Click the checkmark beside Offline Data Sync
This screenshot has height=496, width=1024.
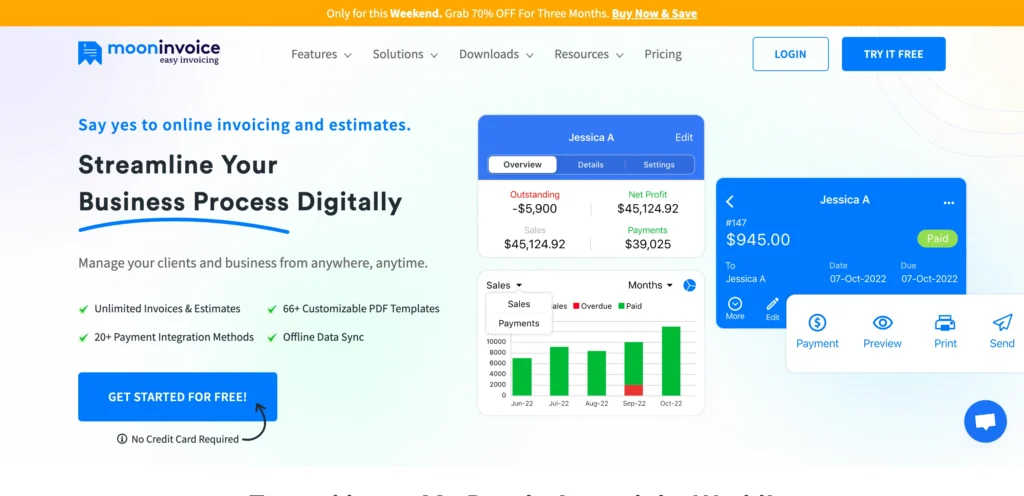[x=272, y=337]
